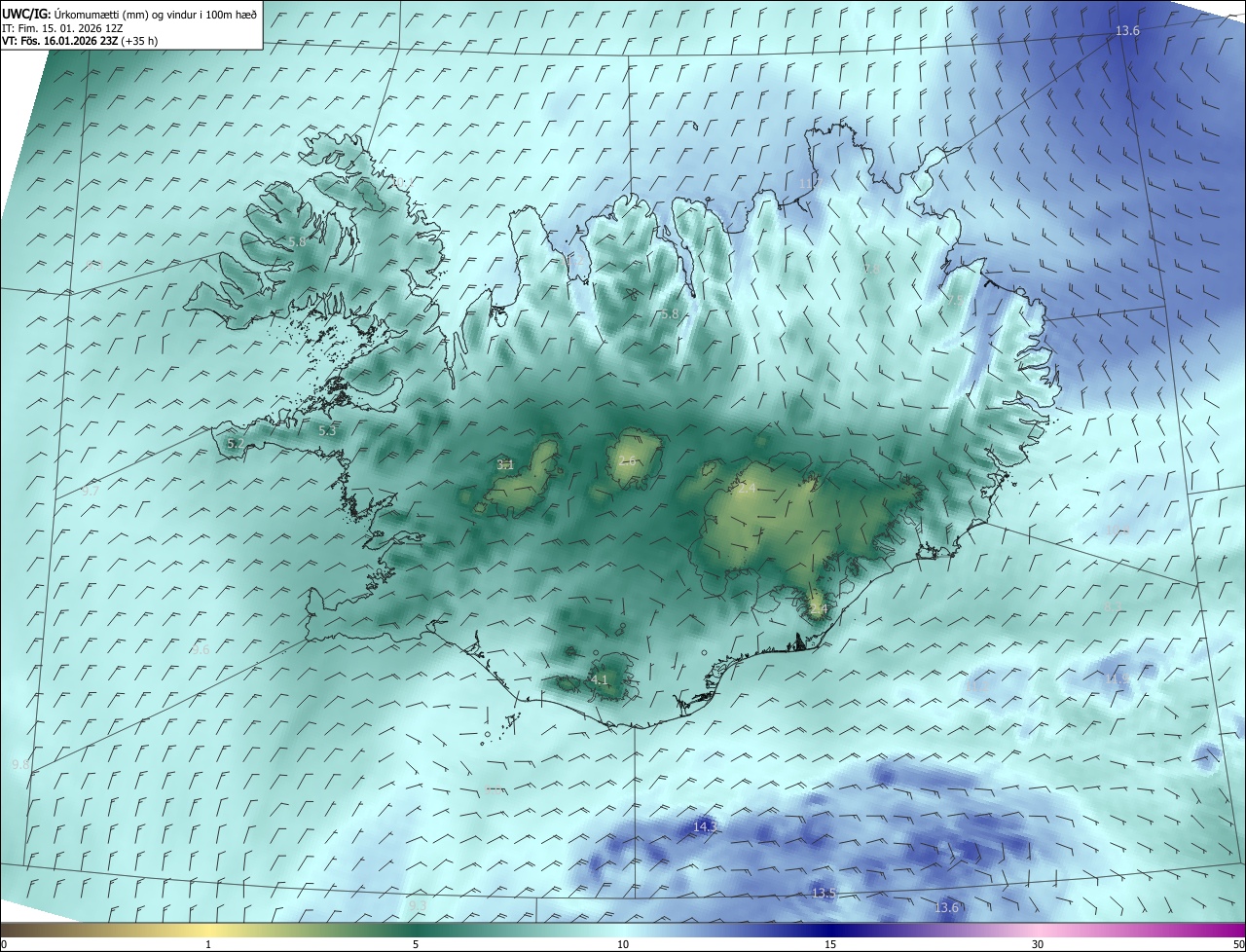Click the faint 9.7 value west of Snæfellsnes

pyautogui.click(x=91, y=491)
